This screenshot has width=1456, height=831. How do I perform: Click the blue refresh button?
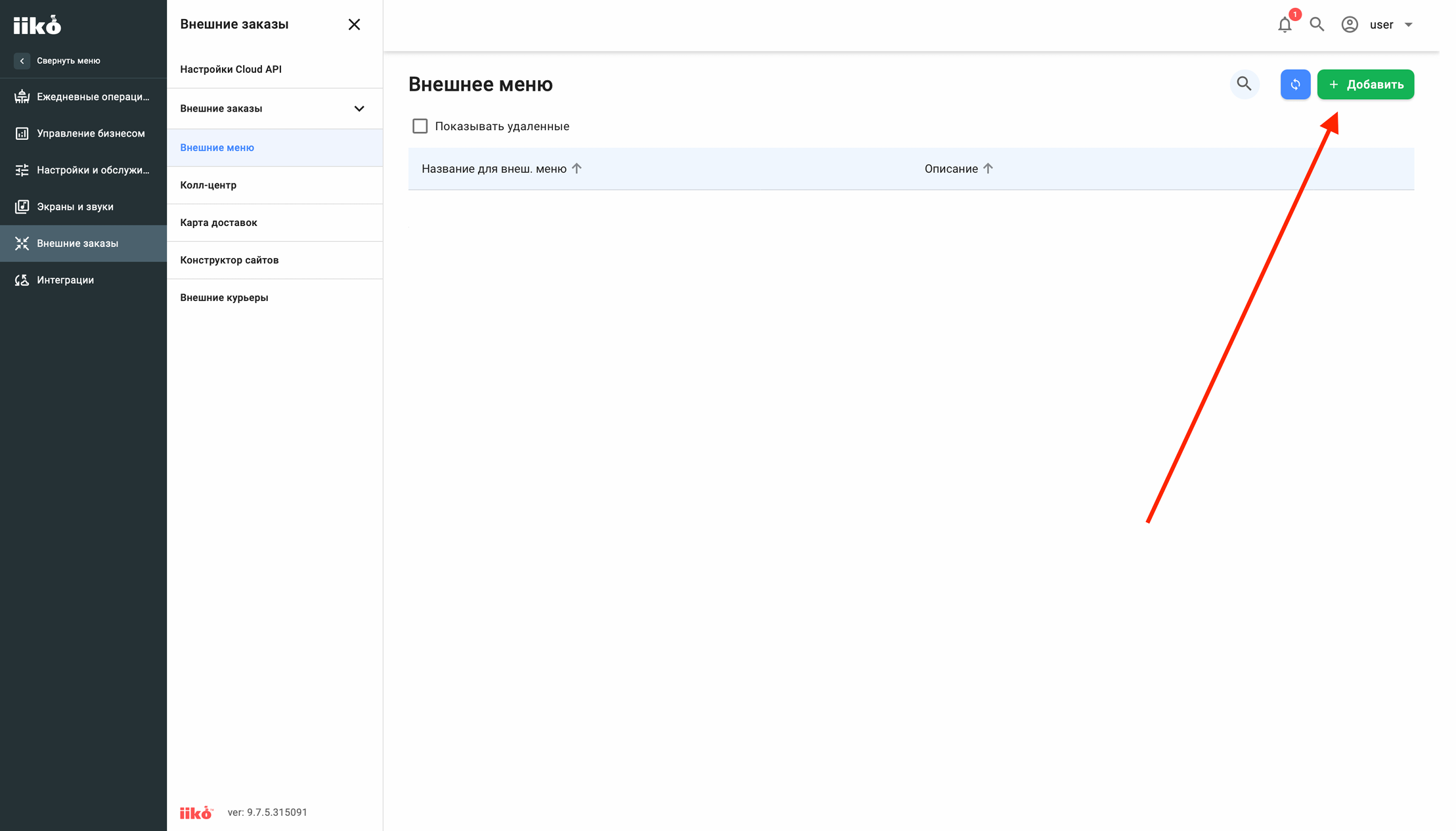(x=1295, y=84)
